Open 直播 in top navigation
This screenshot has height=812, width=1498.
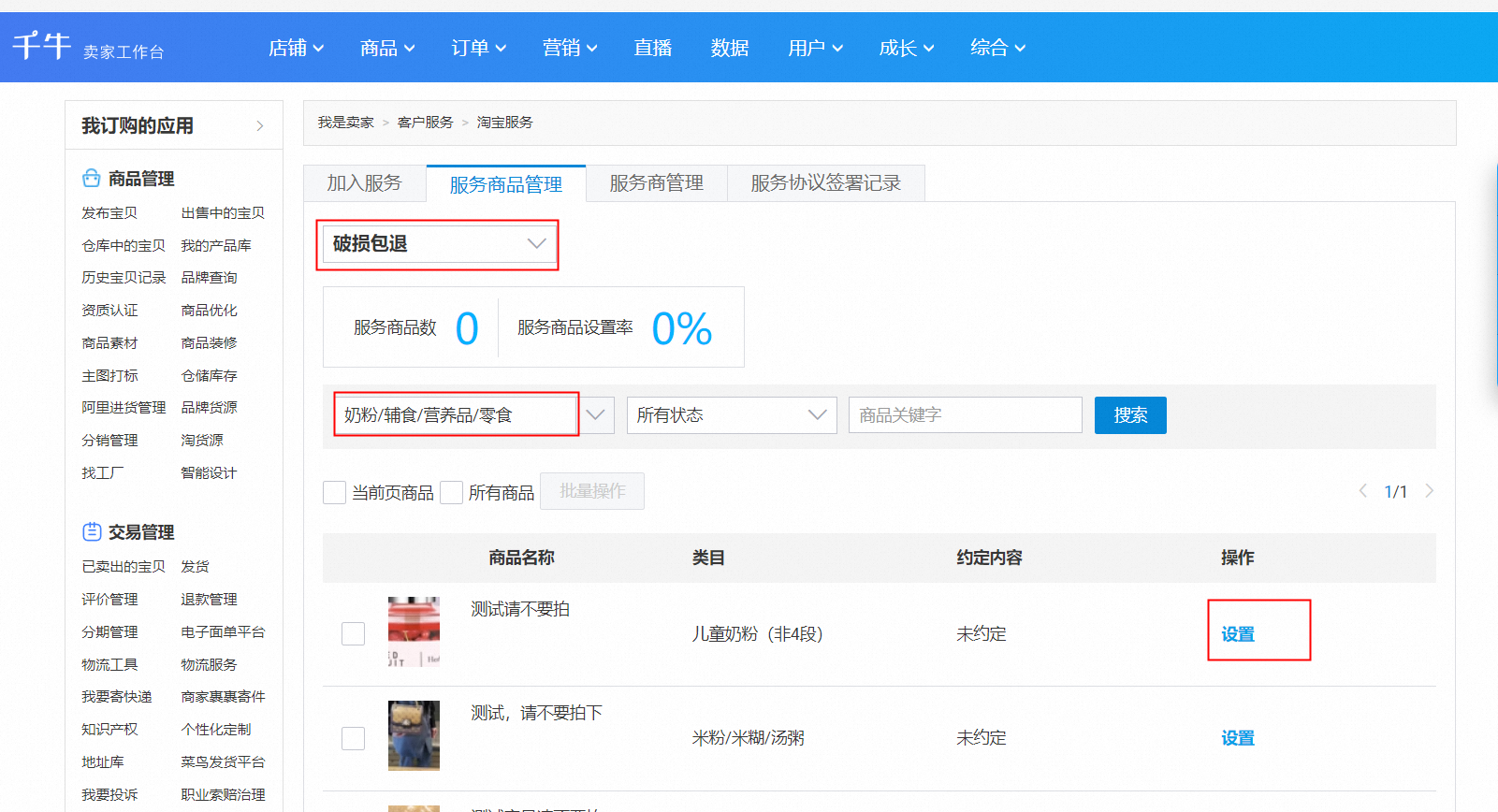click(652, 48)
